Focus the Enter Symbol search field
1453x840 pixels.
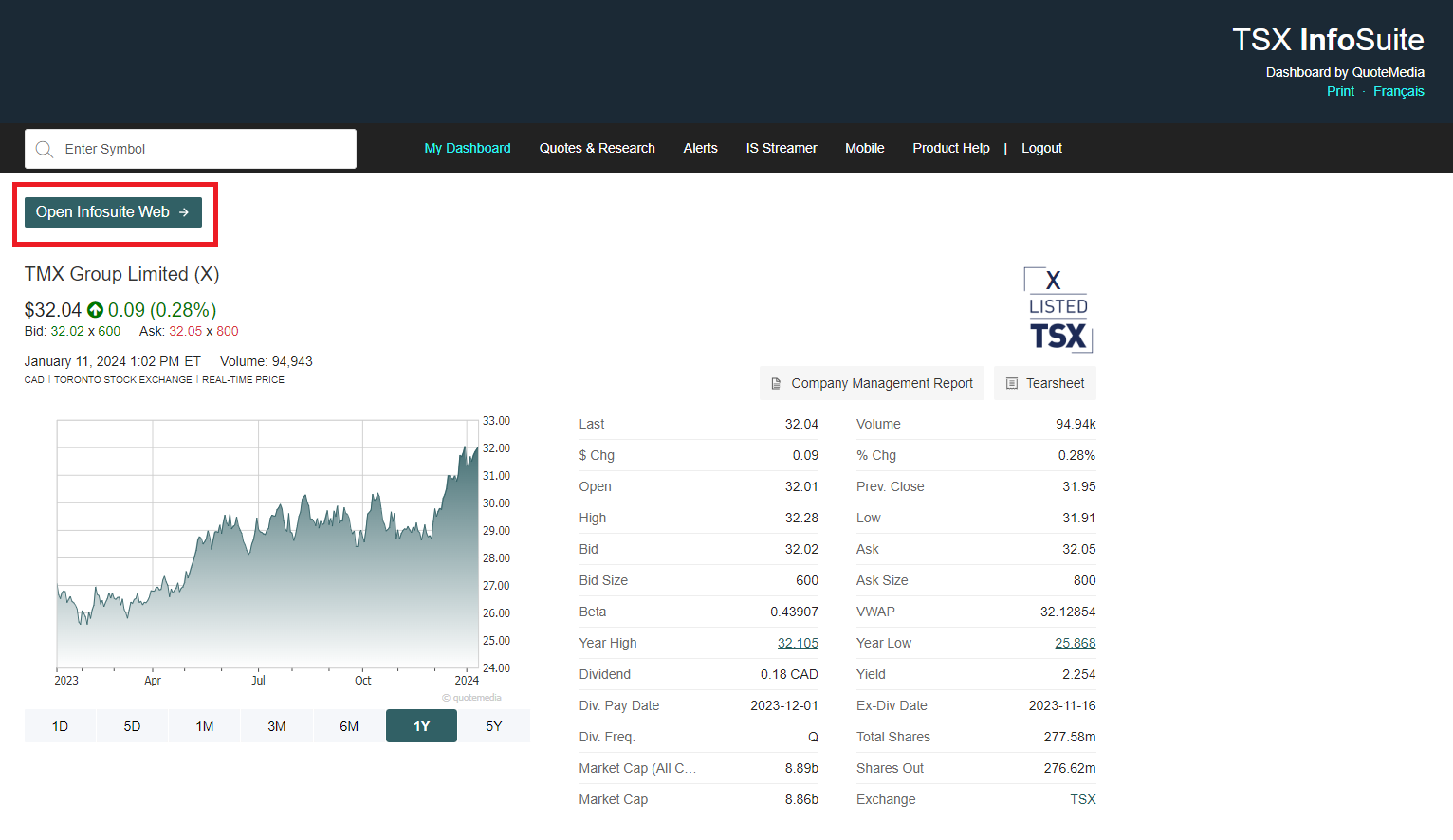[x=191, y=149]
